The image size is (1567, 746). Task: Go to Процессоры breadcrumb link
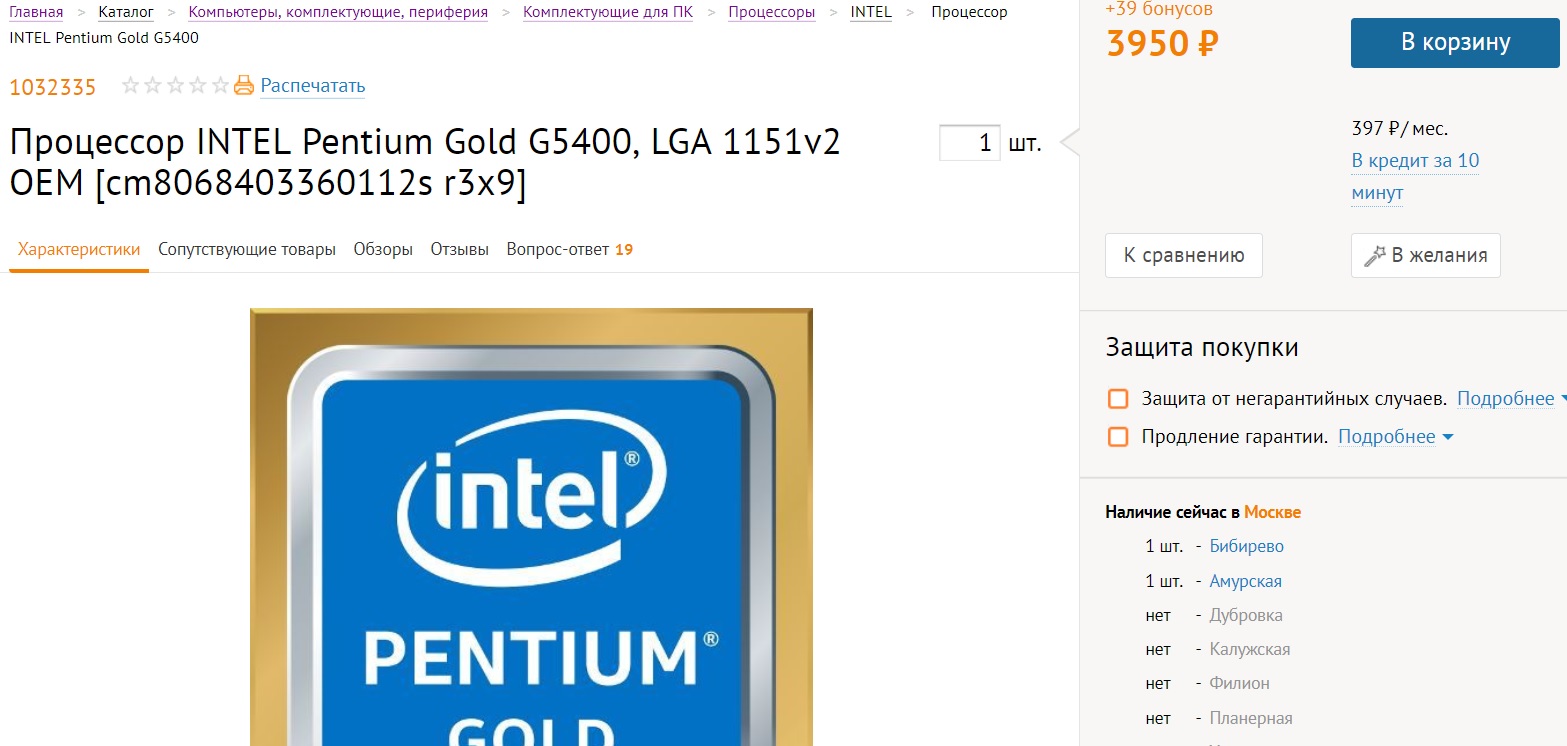tap(771, 12)
